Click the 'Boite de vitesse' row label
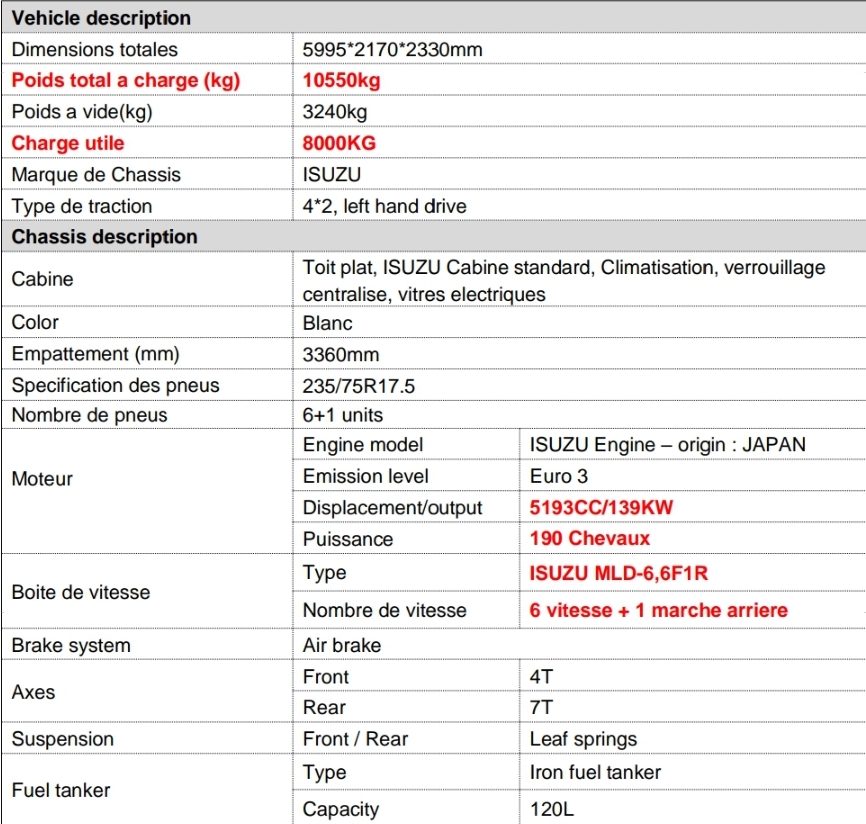Image resolution: width=866 pixels, height=824 pixels. (81, 593)
